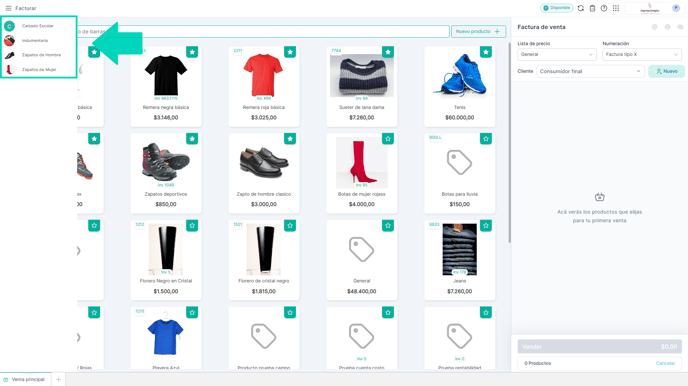Click the star icon on General product
The width and height of the screenshot is (688, 386).
[388, 225]
